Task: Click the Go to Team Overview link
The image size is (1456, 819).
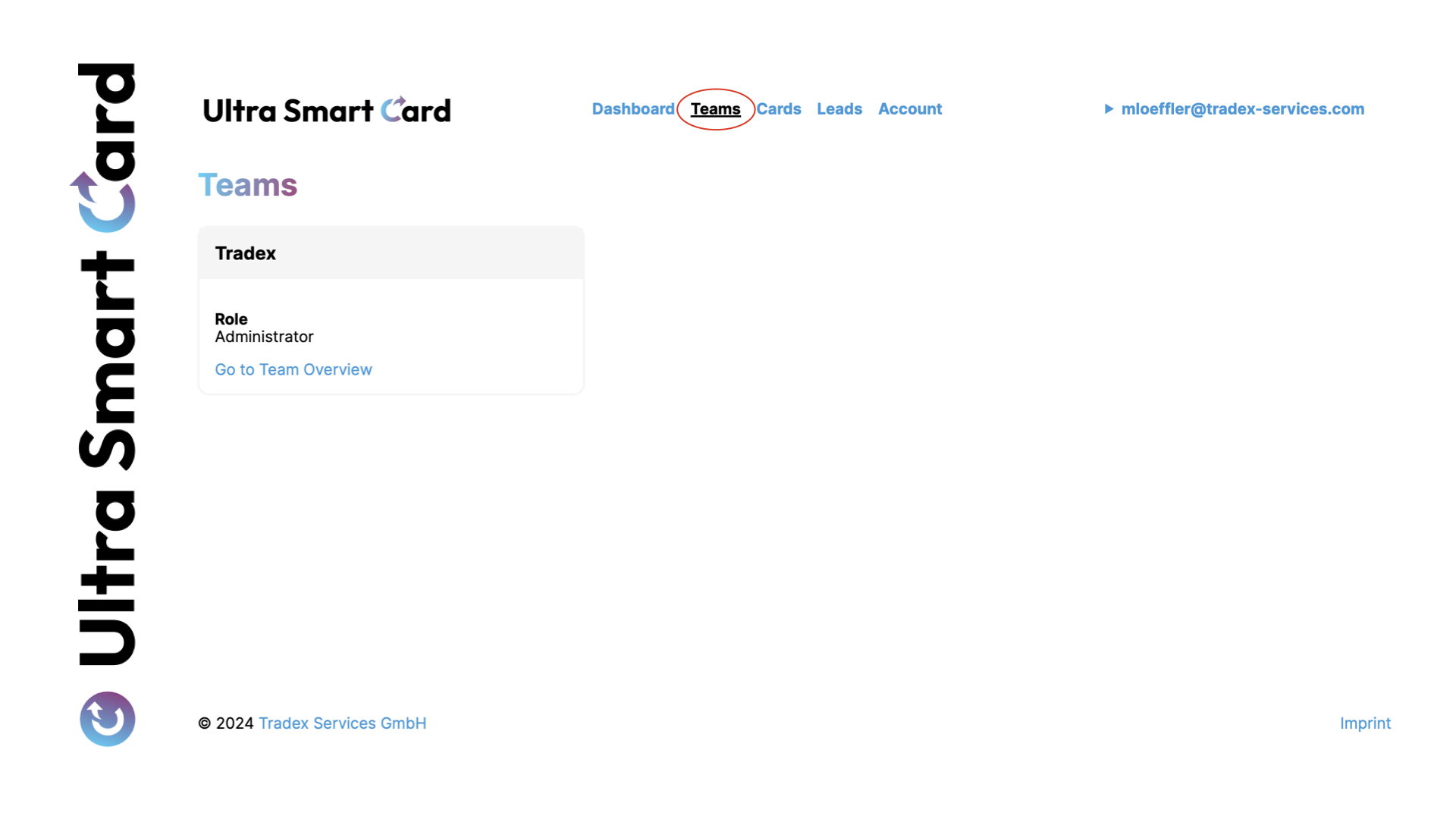Action: (x=293, y=369)
